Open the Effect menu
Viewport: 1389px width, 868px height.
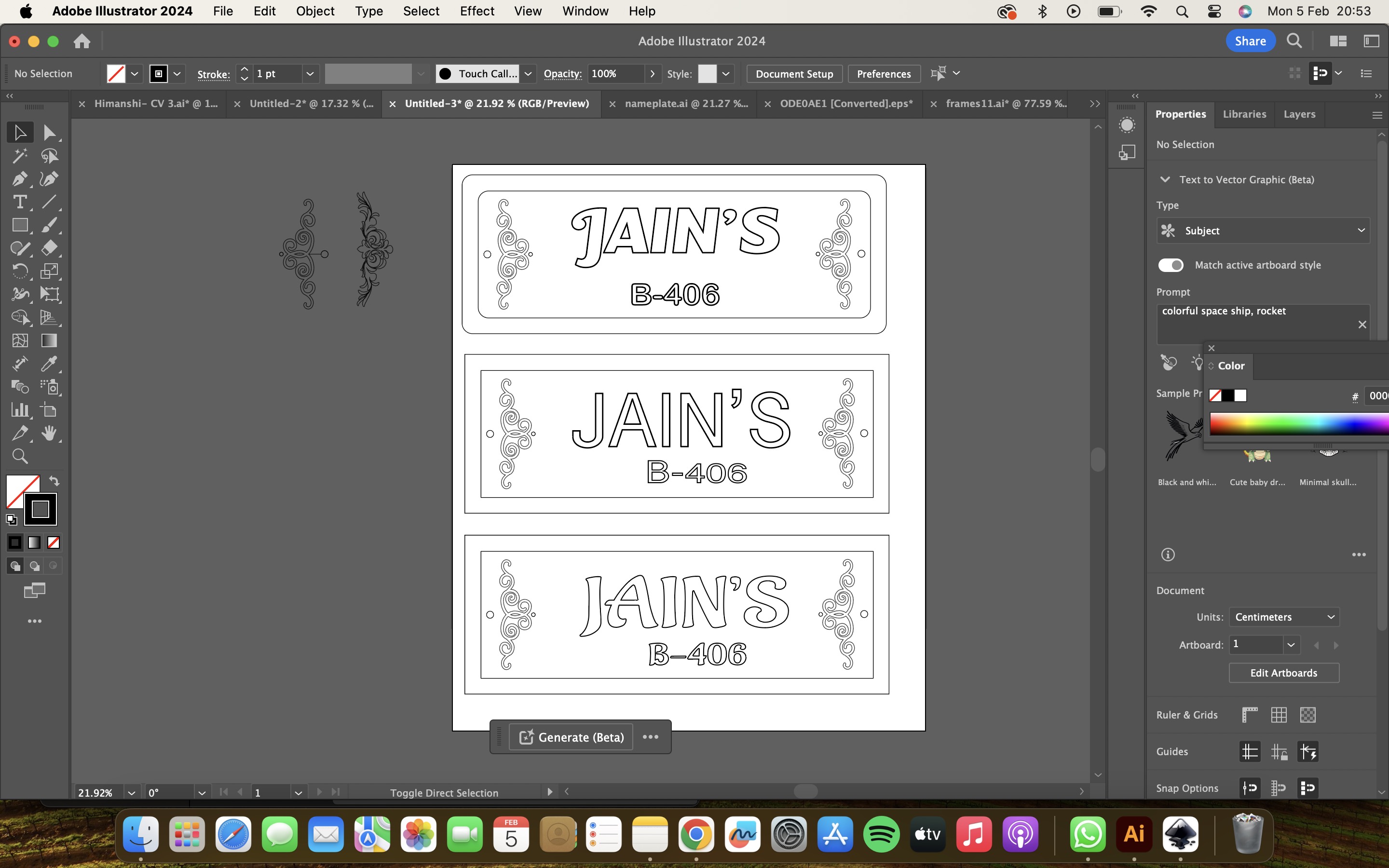pos(477,11)
